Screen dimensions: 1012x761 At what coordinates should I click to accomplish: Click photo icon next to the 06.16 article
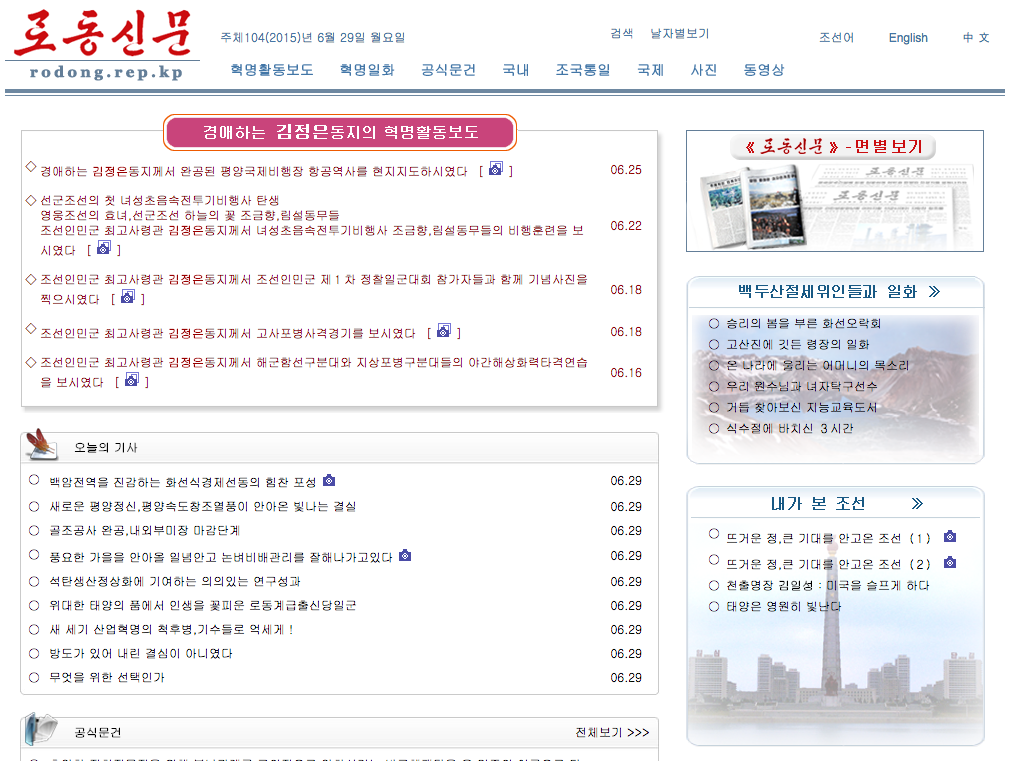pos(131,381)
